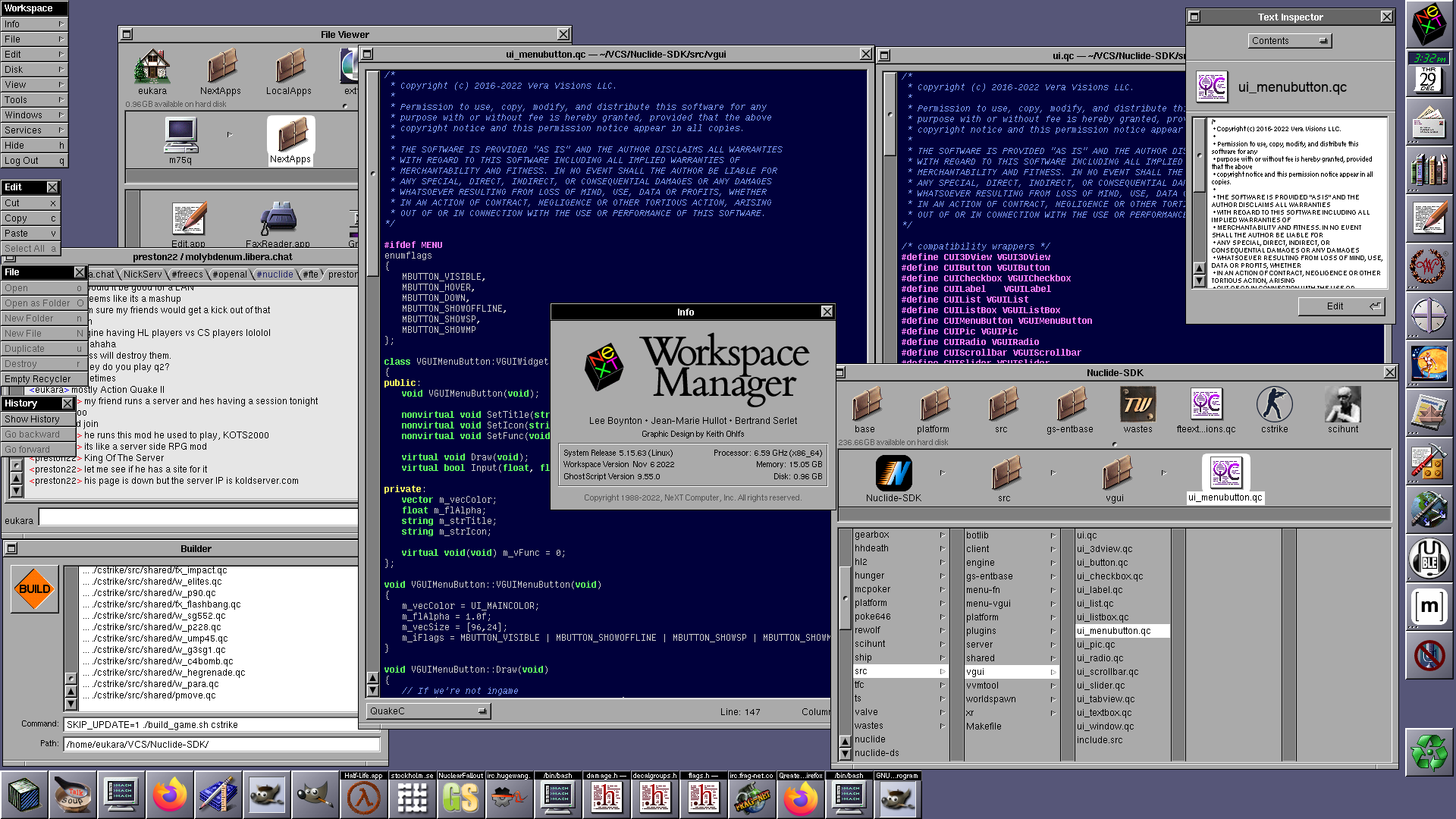
Task: Open the cstrike icon in Nuclide-SDK window
Action: point(1274,405)
